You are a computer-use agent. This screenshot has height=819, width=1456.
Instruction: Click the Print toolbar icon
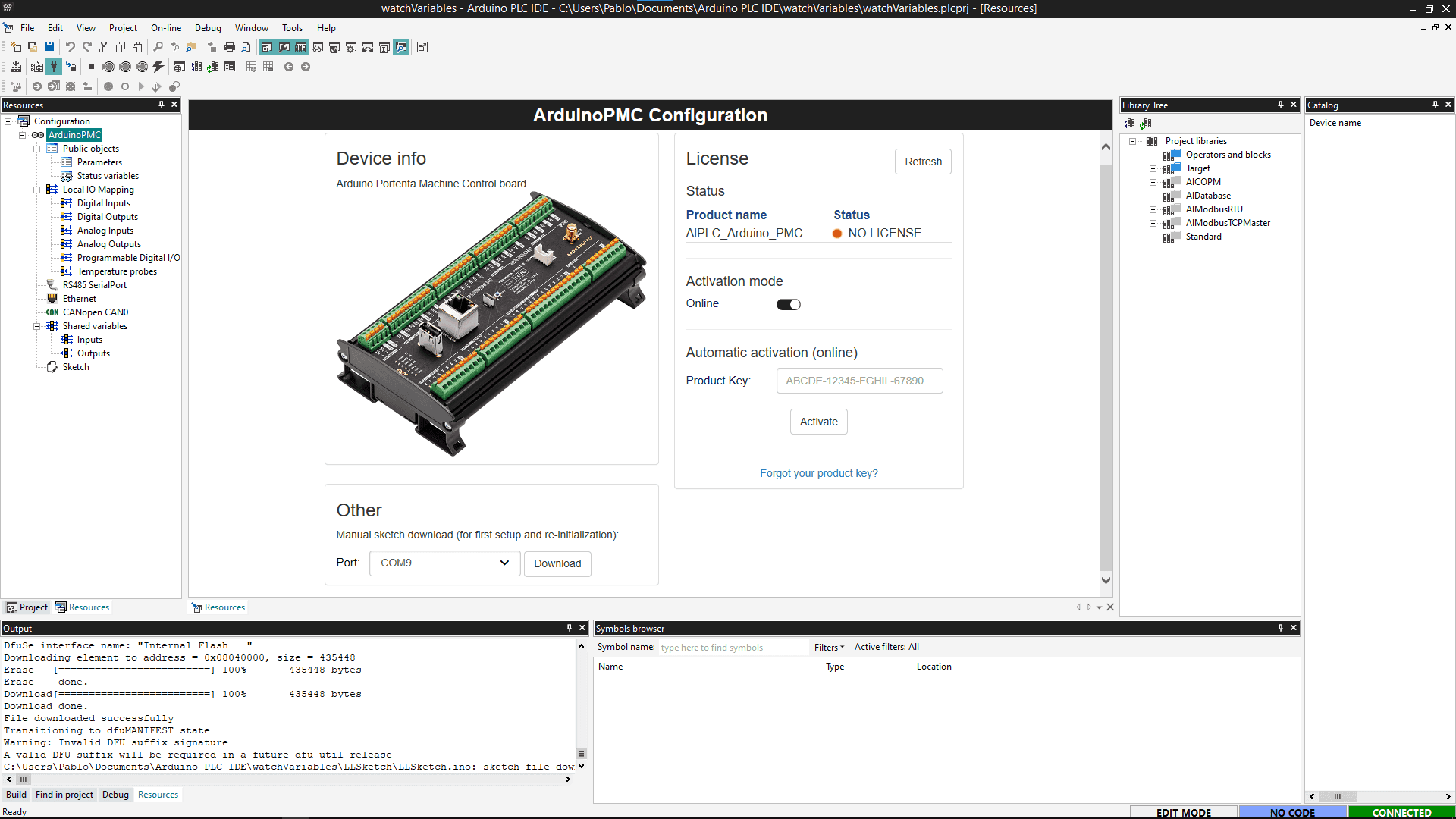click(230, 47)
